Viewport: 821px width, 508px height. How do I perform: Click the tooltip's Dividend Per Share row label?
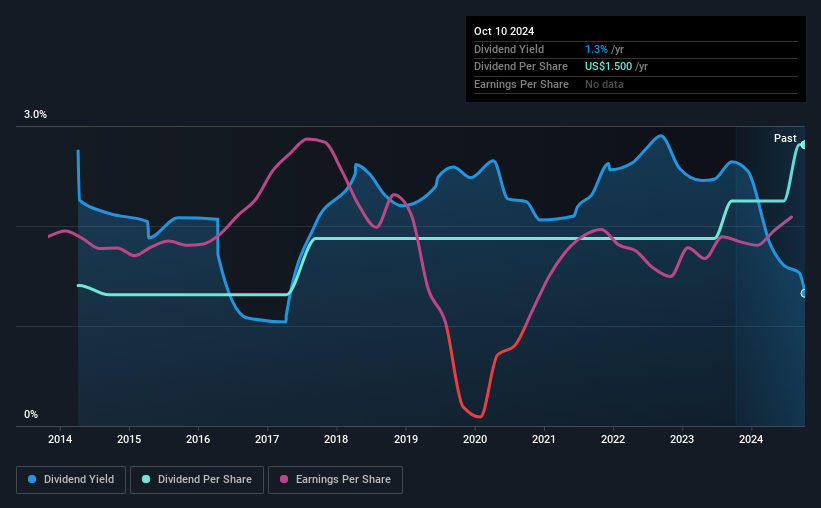click(x=520, y=67)
